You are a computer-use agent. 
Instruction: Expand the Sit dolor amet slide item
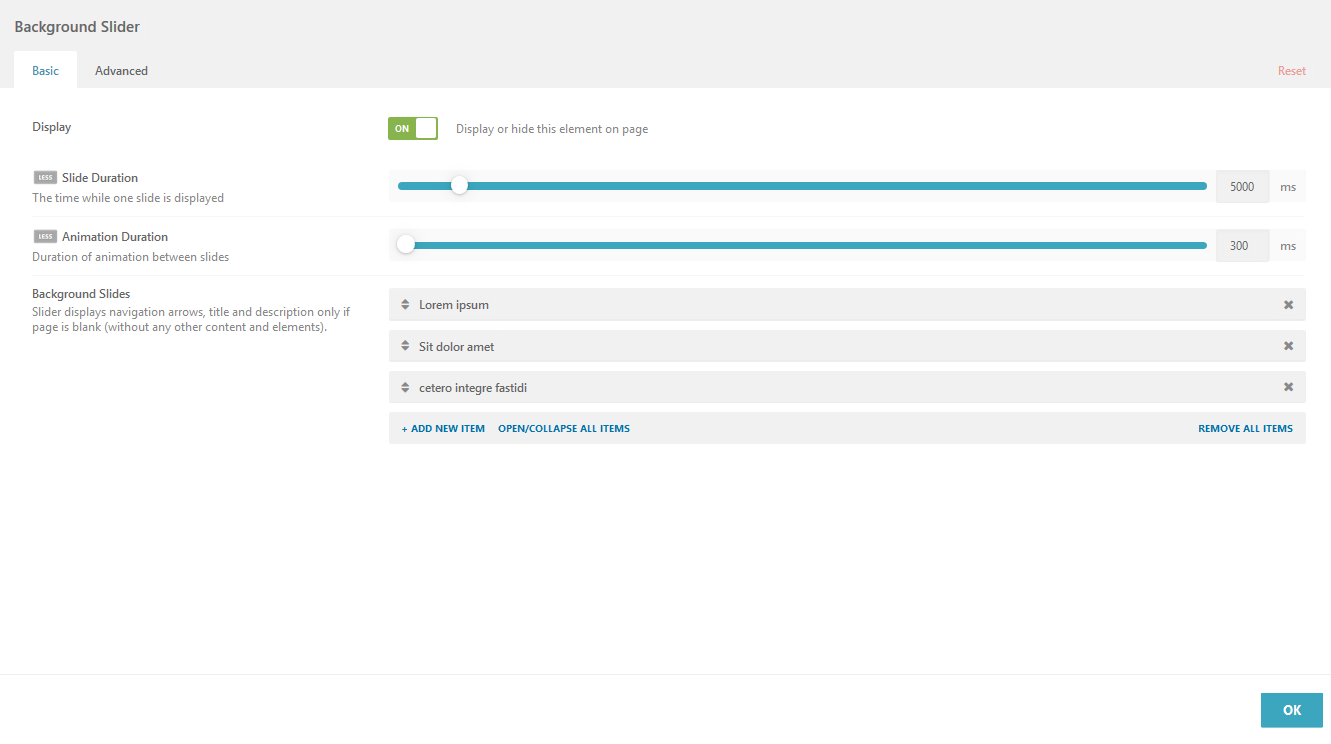pos(847,346)
